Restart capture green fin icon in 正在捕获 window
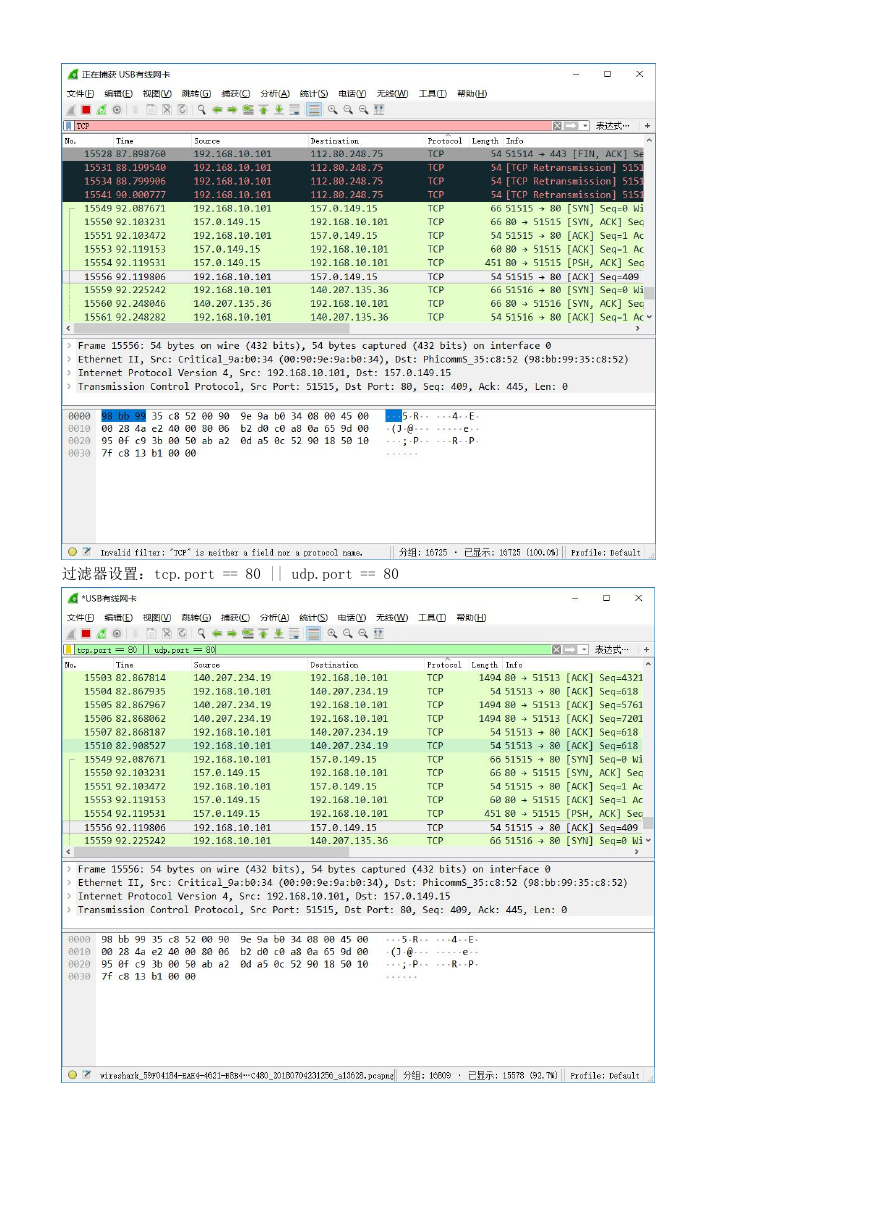The height and width of the screenshot is (1228, 869). tap(100, 109)
